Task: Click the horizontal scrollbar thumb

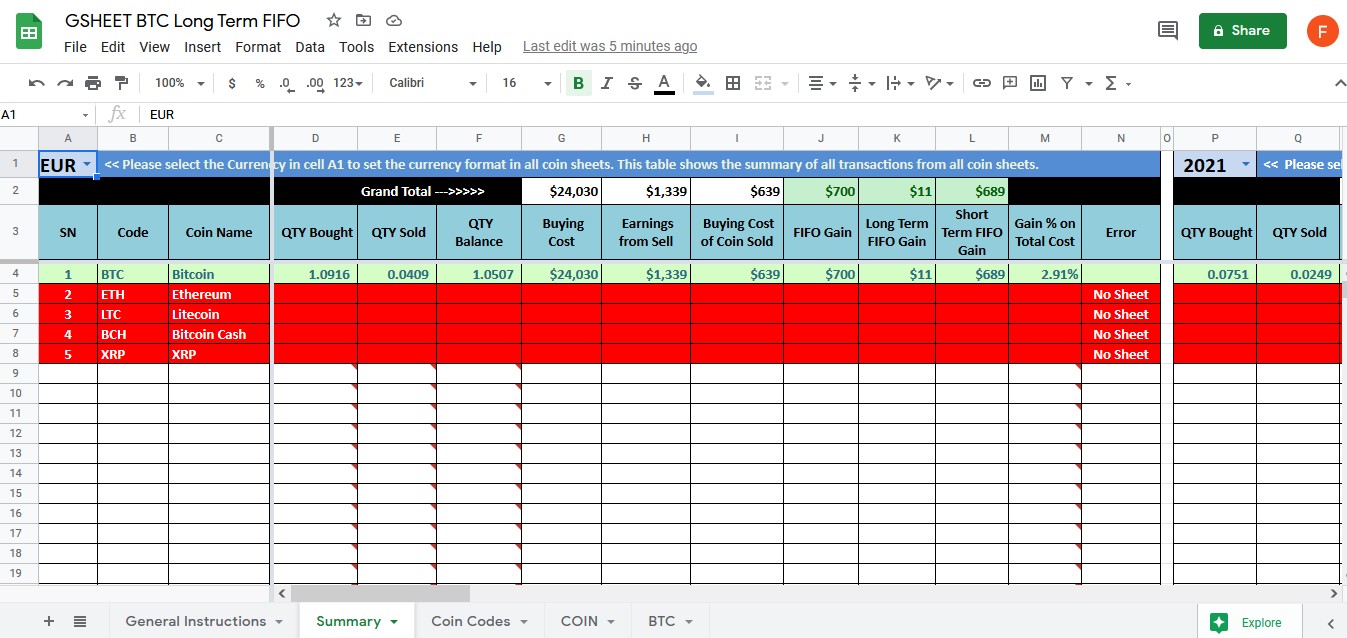Action: point(381,593)
